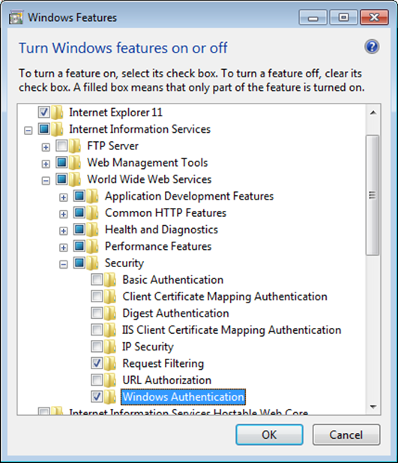
Task: Expand the Performance Features node
Action: pyautogui.click(x=63, y=247)
